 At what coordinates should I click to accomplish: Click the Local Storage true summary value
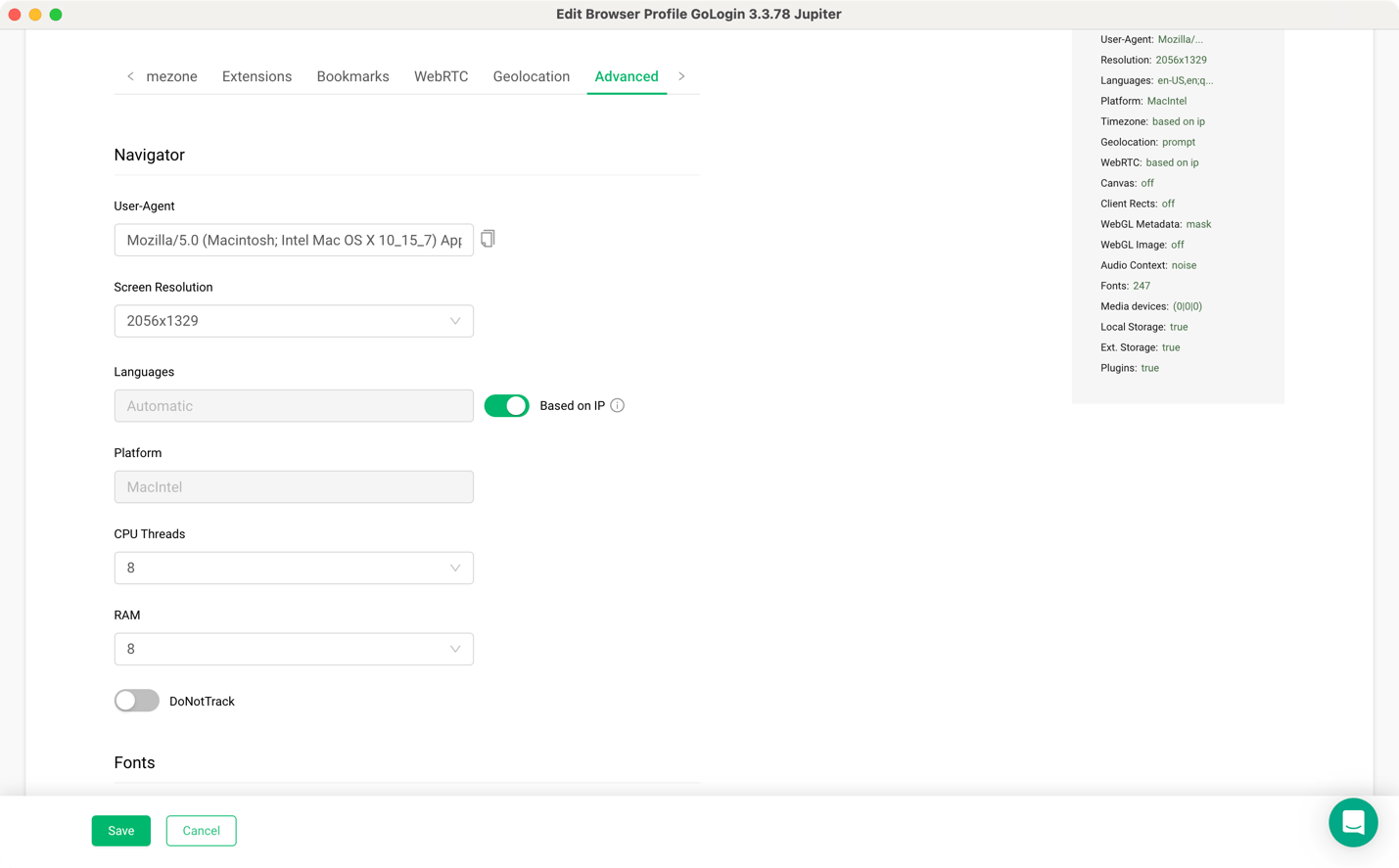coord(1179,327)
